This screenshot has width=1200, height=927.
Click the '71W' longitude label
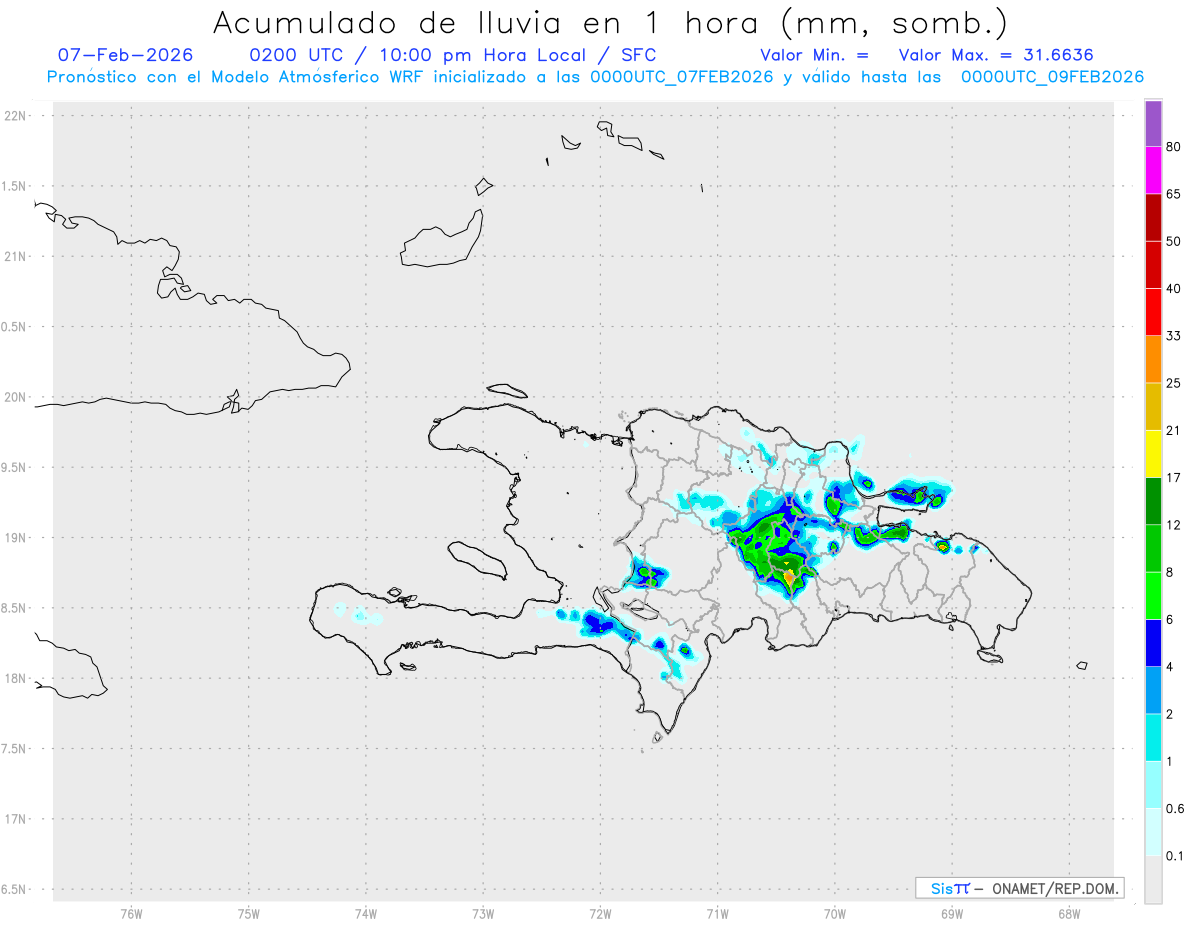[x=718, y=913]
